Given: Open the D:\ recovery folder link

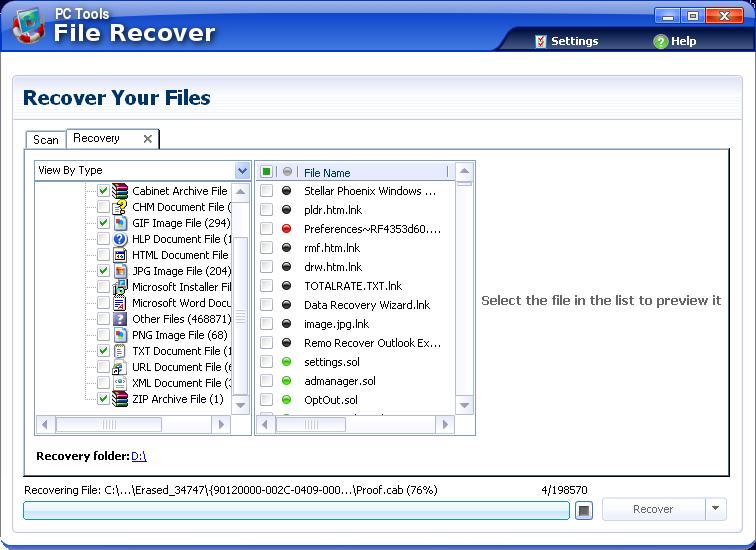Looking at the screenshot, I should pos(139,457).
